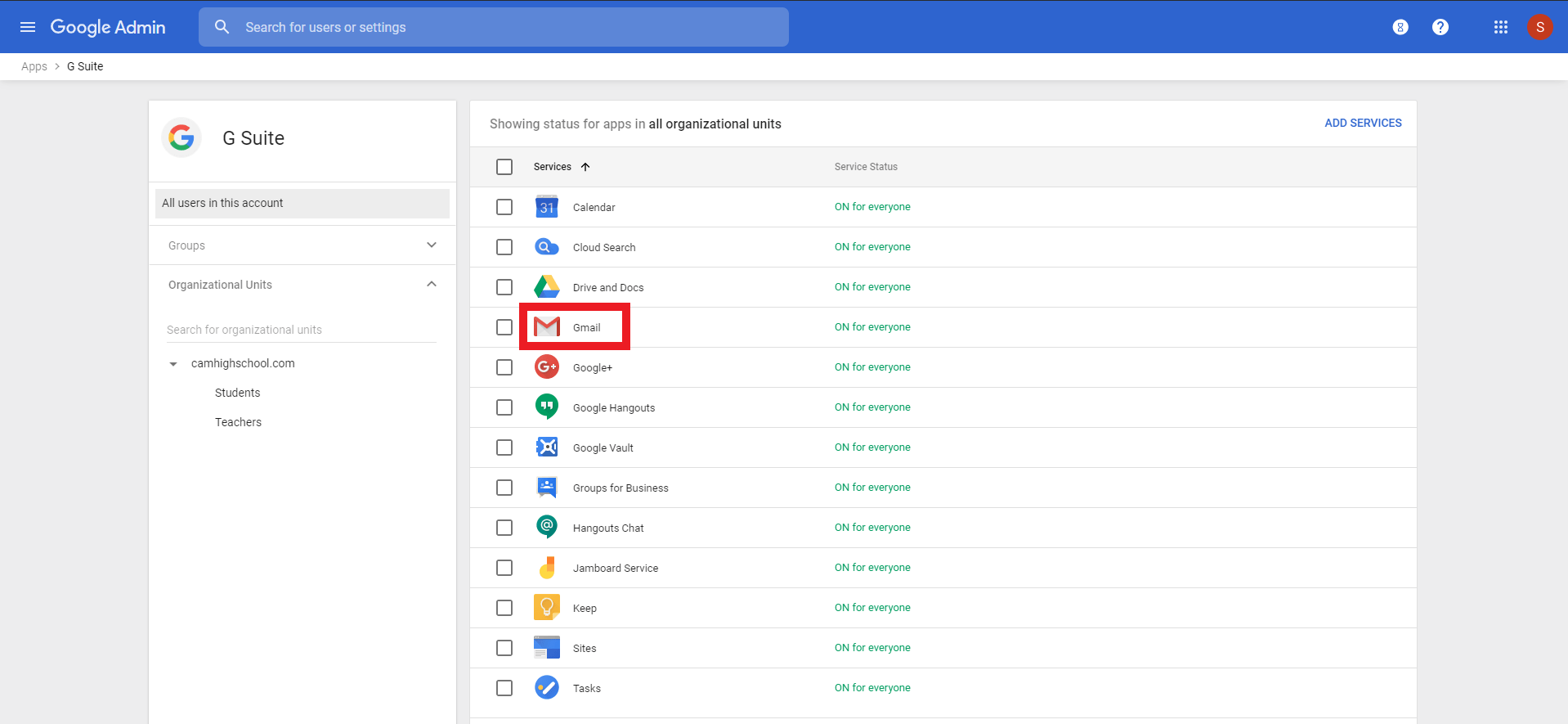Open the account avatar S
Viewport: 1568px width, 724px height.
(x=1540, y=27)
